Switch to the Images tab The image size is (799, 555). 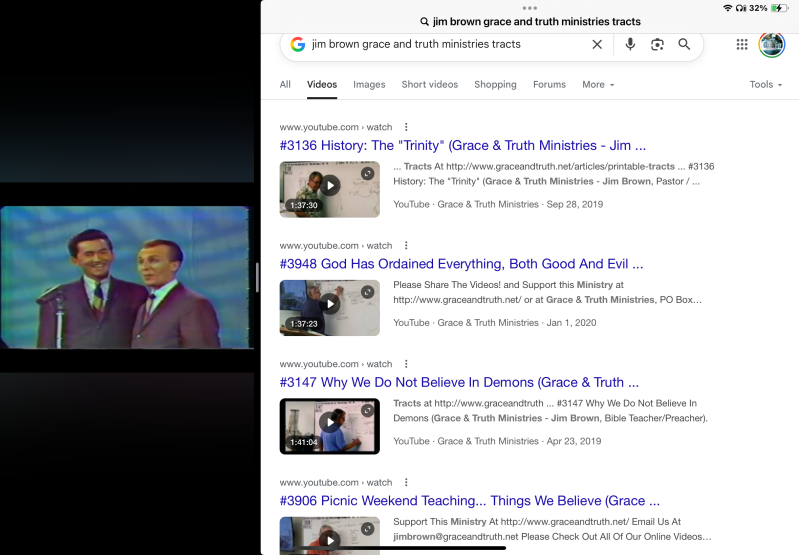[369, 85]
